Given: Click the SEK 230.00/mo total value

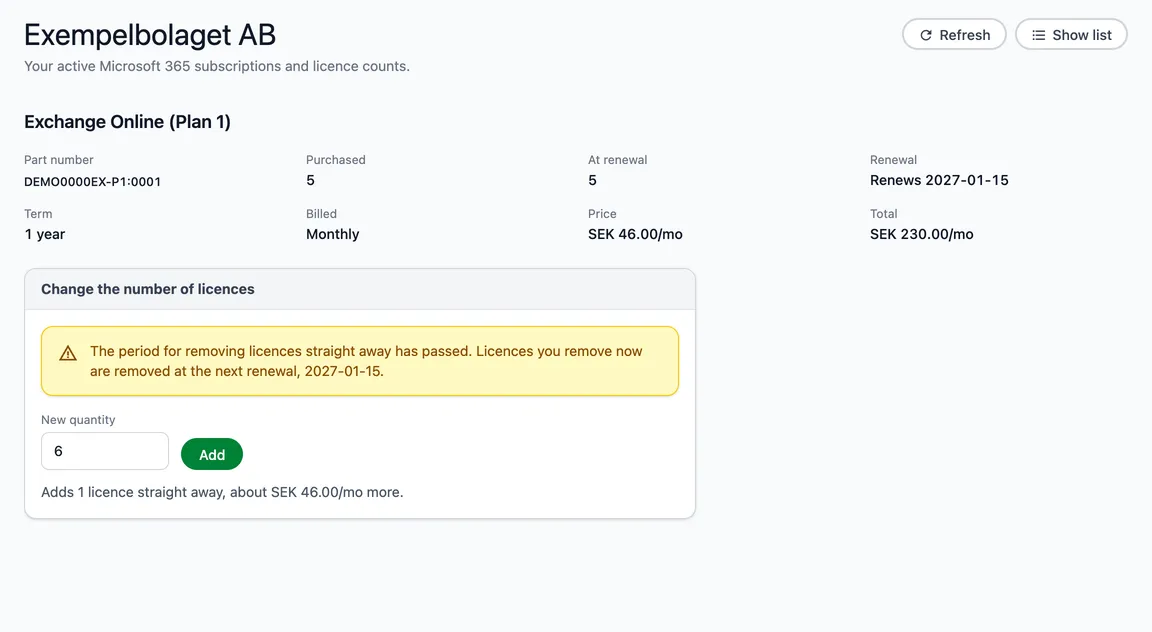Looking at the screenshot, I should [921, 234].
